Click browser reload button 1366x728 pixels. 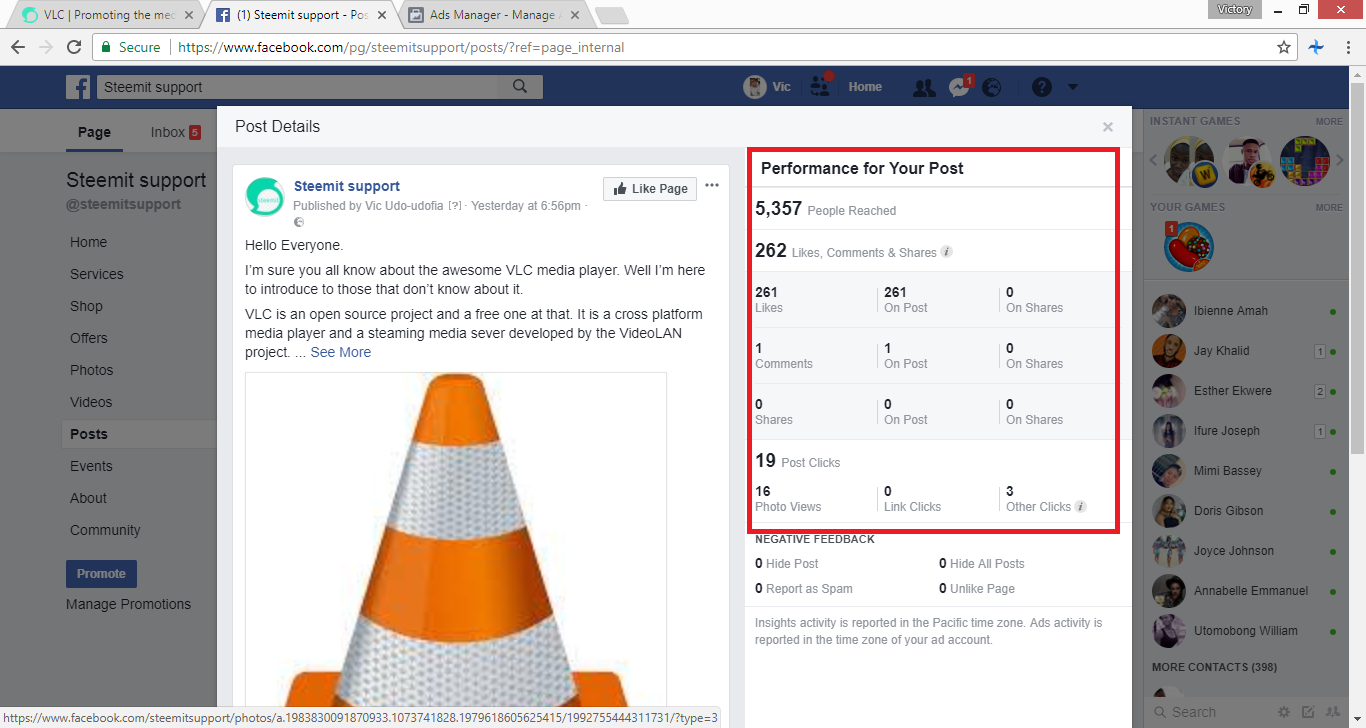pyautogui.click(x=74, y=47)
